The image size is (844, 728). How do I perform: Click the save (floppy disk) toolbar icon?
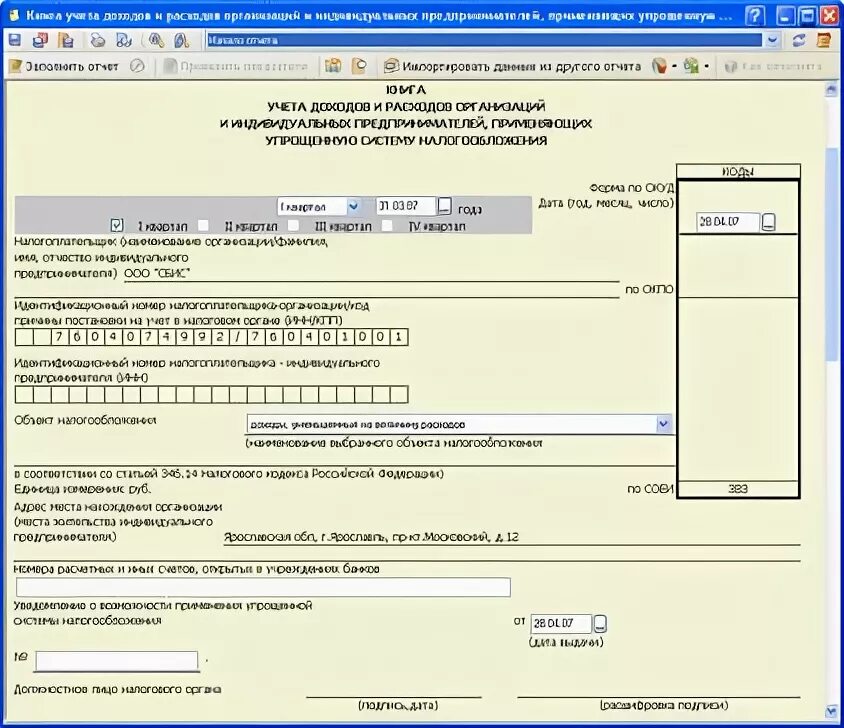click(x=15, y=40)
